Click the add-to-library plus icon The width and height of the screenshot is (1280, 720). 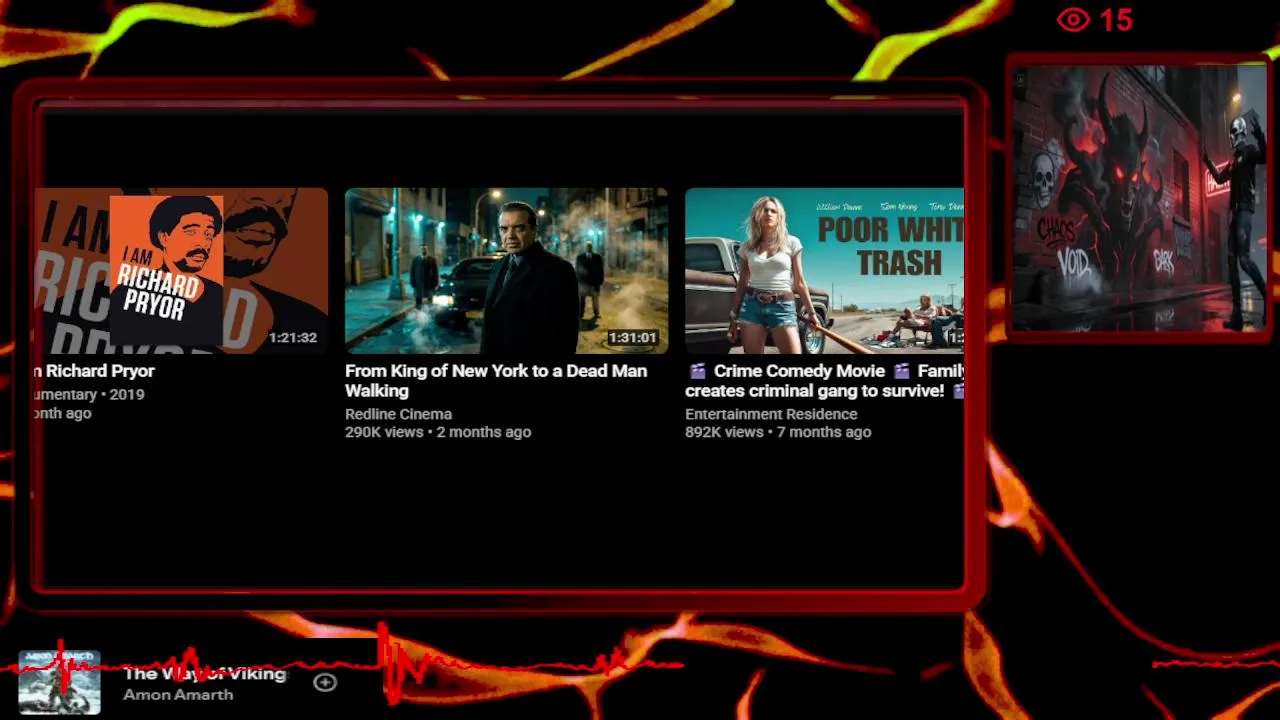tap(325, 682)
